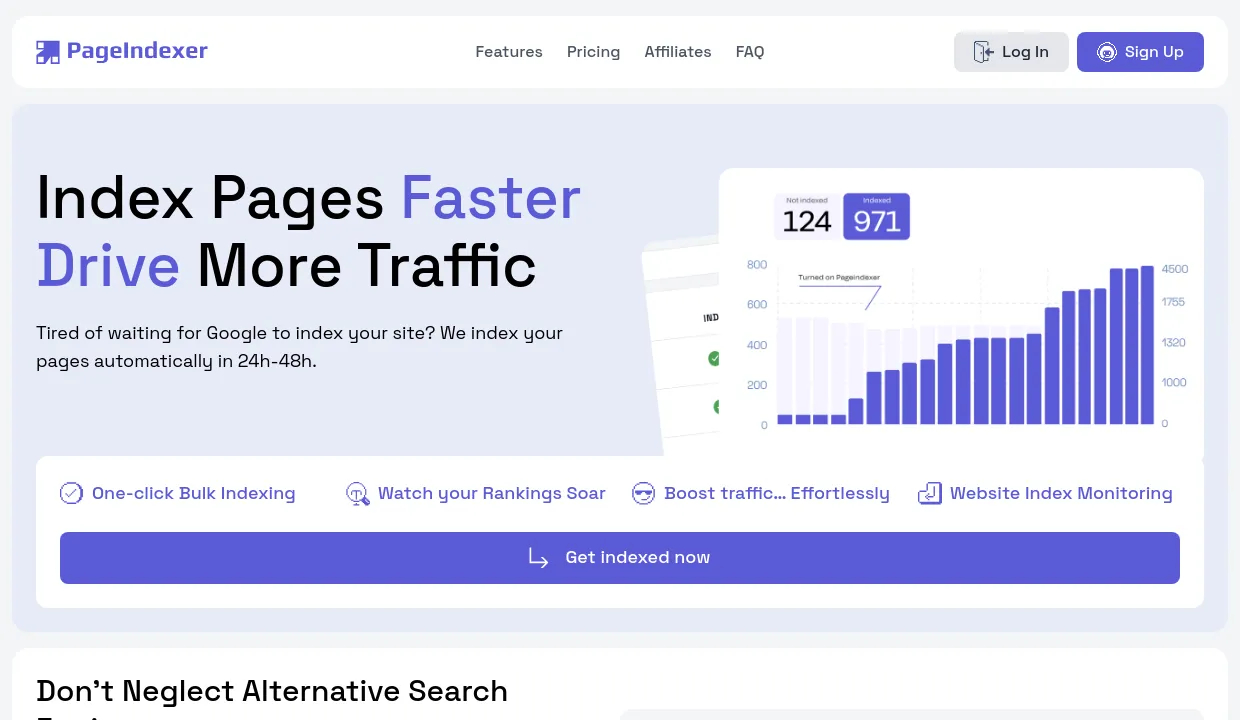
Task: Click the magnifier icon next to Watch your Rankings Soar
Action: [x=357, y=493]
